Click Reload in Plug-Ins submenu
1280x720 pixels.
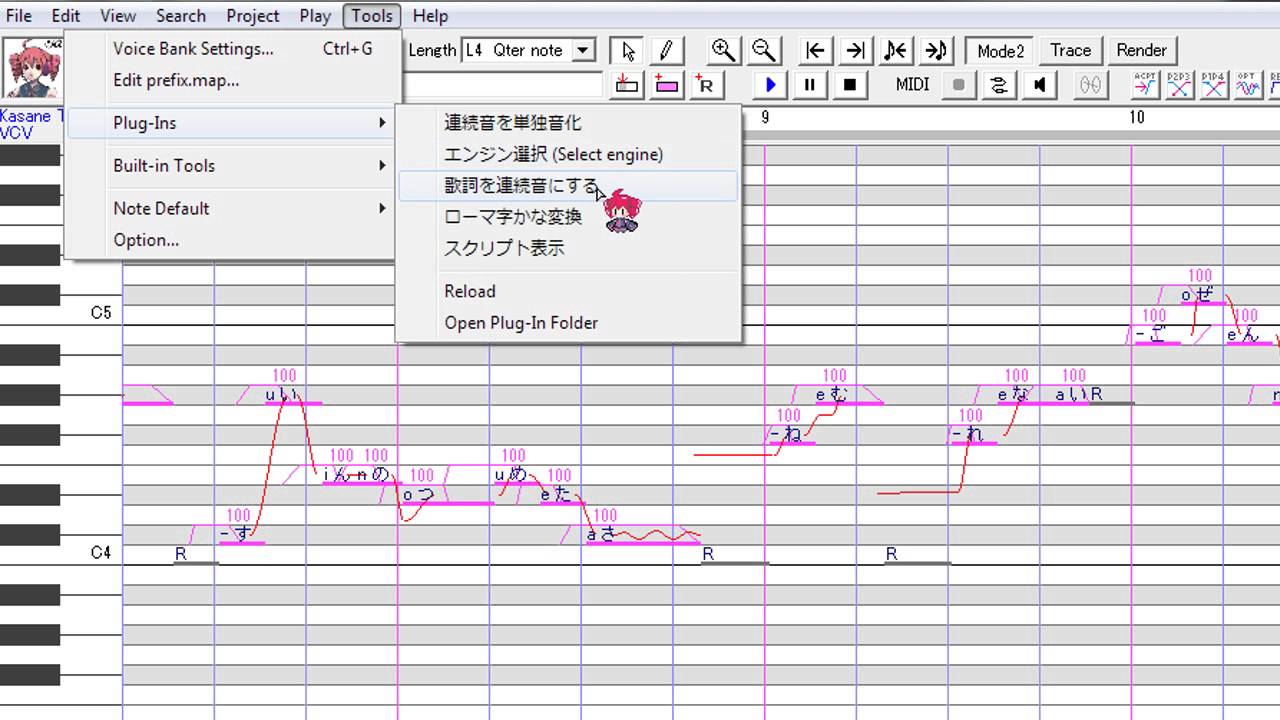[568, 291]
